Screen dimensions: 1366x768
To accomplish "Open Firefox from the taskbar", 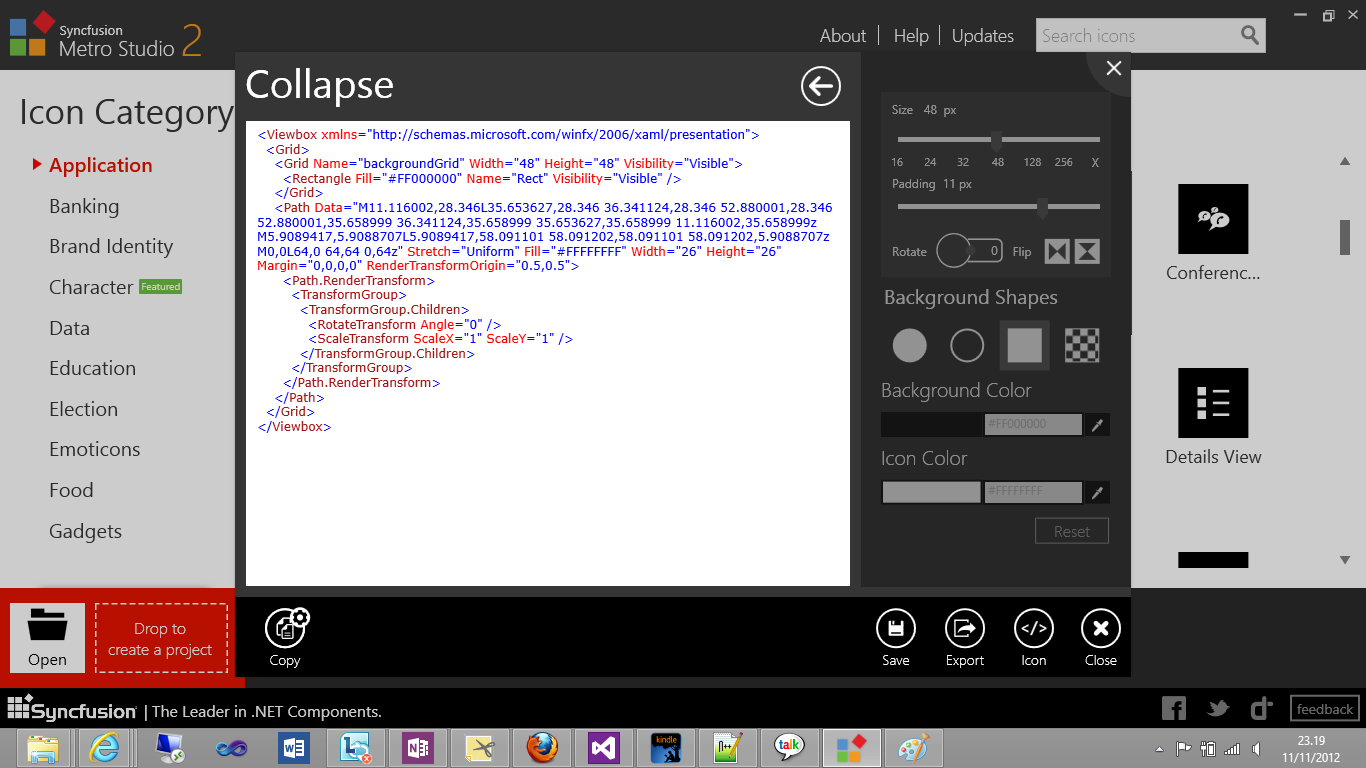I will point(541,747).
